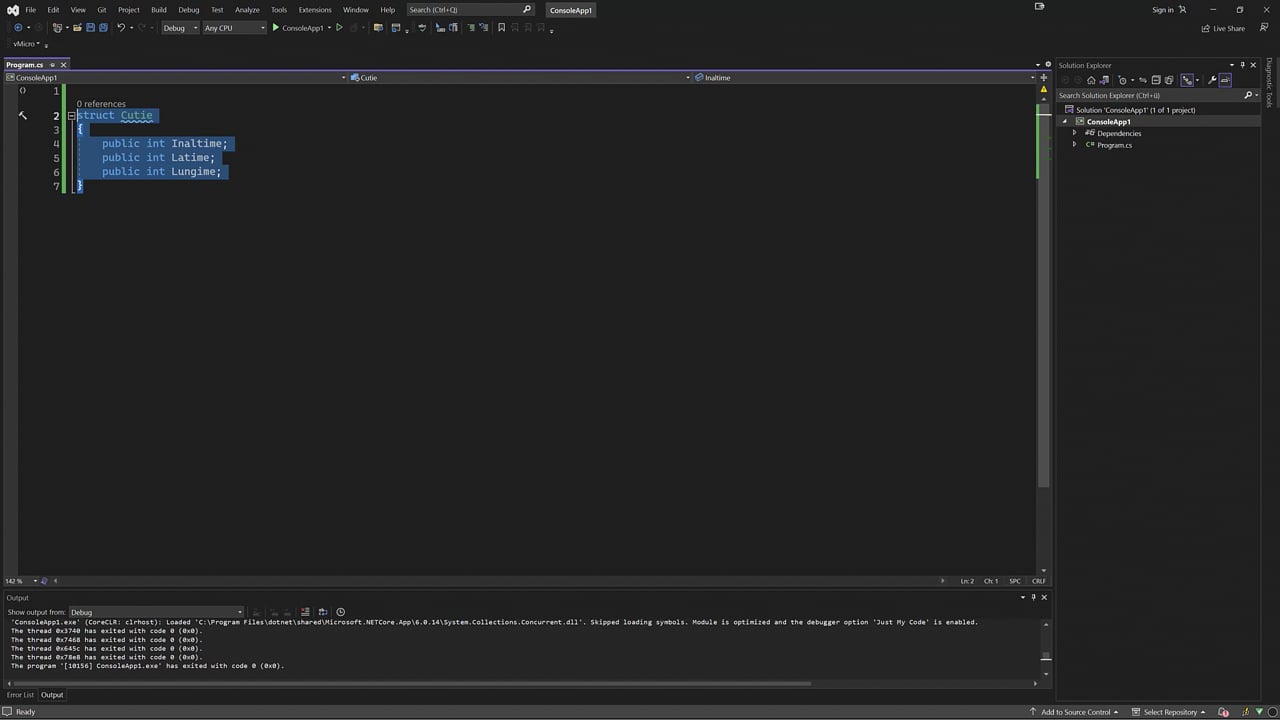Screen dimensions: 1280x720
Task: Click the Save Program.cs toolbar icon
Action: coord(90,28)
